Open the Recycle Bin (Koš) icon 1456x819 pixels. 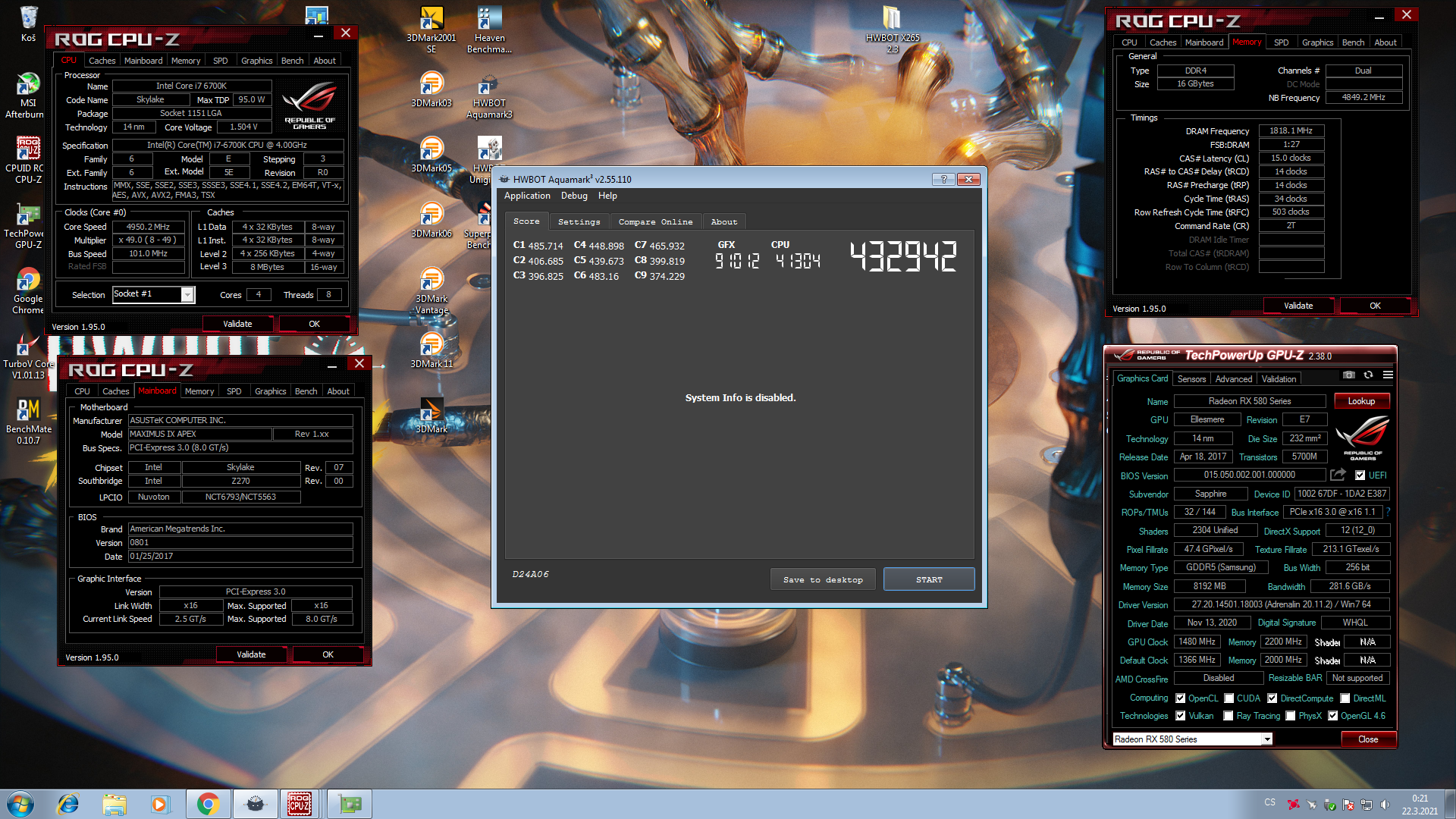point(28,24)
